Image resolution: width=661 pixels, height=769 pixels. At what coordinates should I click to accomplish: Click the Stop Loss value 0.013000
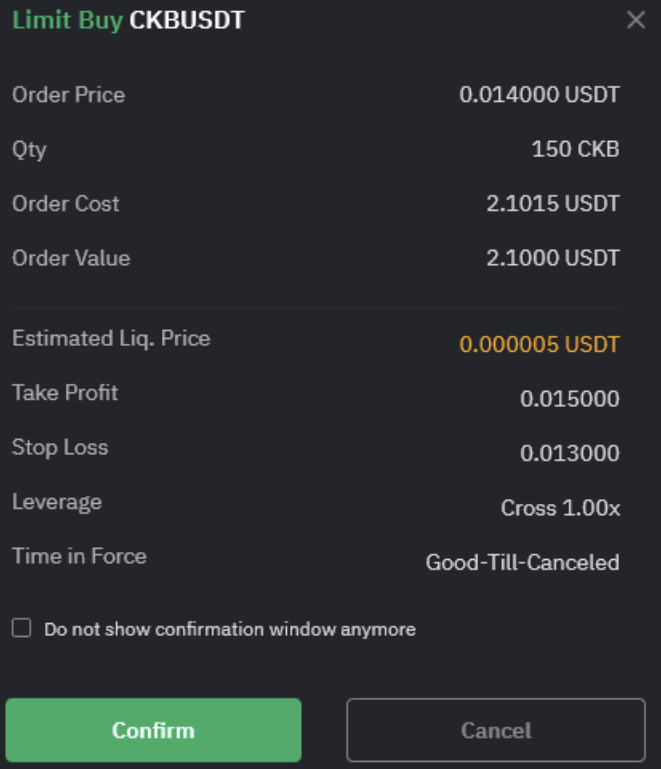[570, 453]
